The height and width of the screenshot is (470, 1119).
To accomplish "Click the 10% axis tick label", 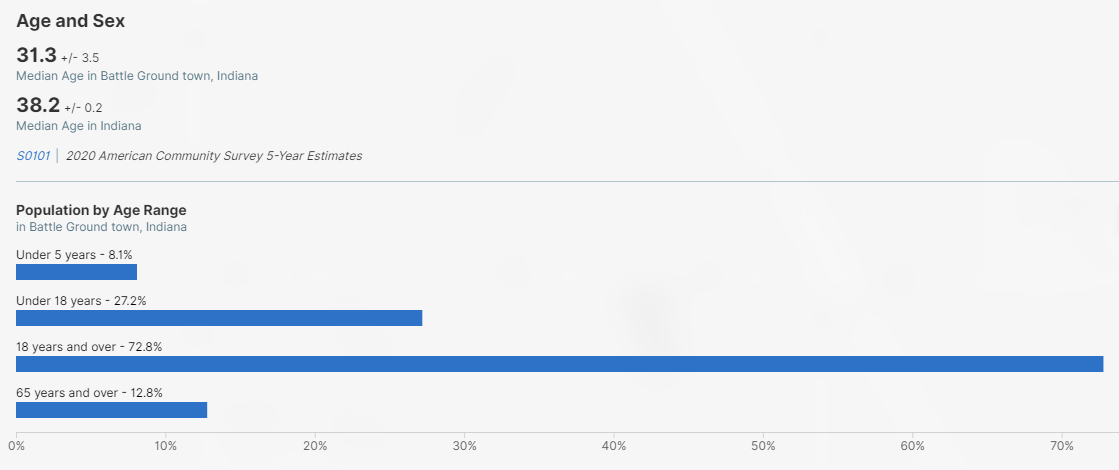I will 166,445.
